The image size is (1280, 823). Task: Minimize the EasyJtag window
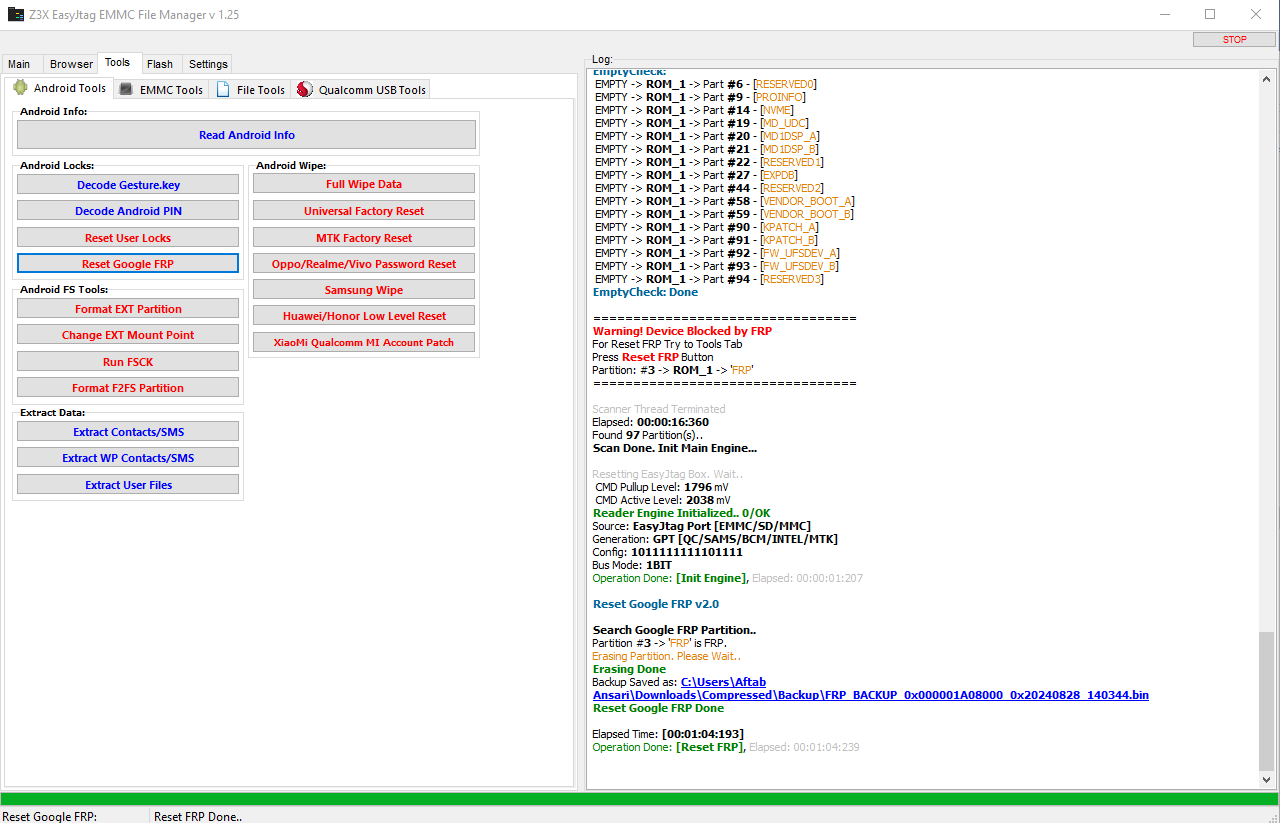[x=1164, y=15]
